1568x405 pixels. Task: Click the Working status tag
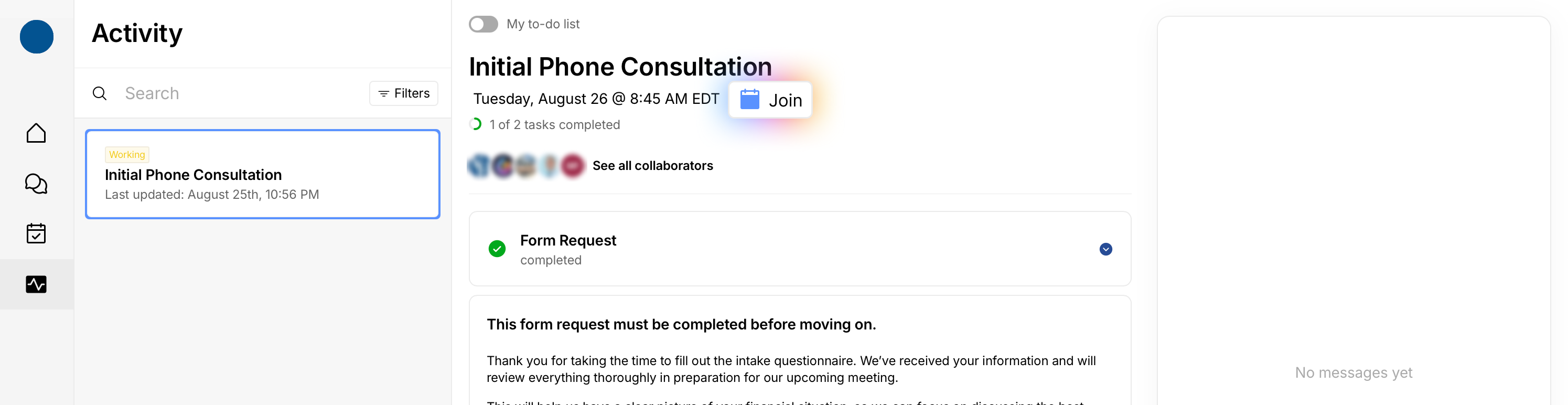[x=126, y=155]
